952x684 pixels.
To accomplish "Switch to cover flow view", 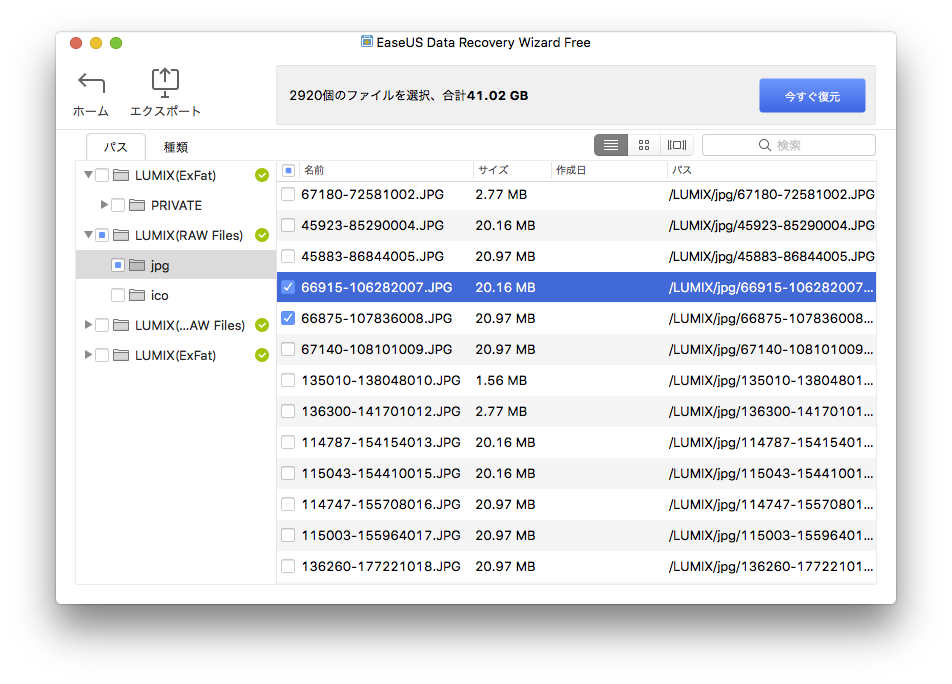I will (677, 145).
